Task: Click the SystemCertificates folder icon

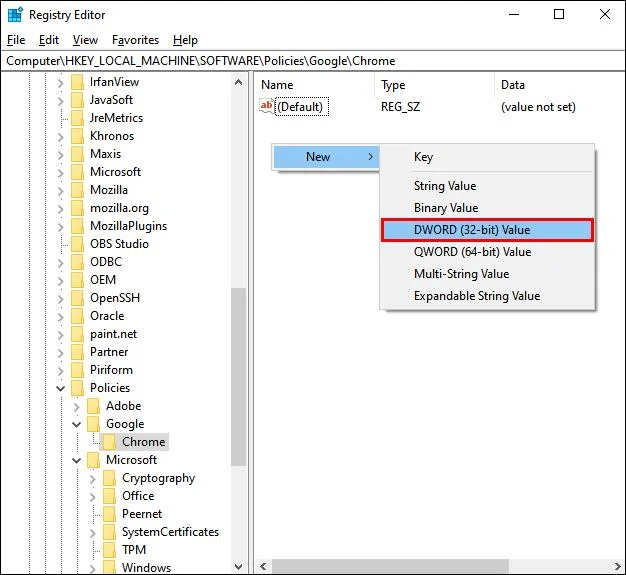Action: [109, 532]
